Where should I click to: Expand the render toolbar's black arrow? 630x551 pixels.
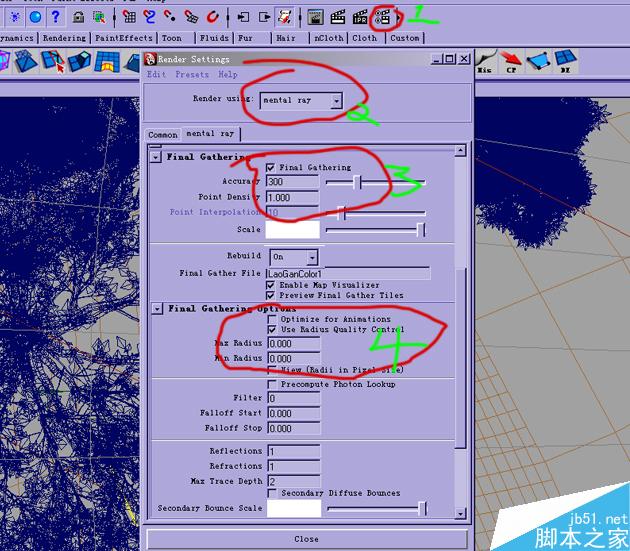pos(398,17)
